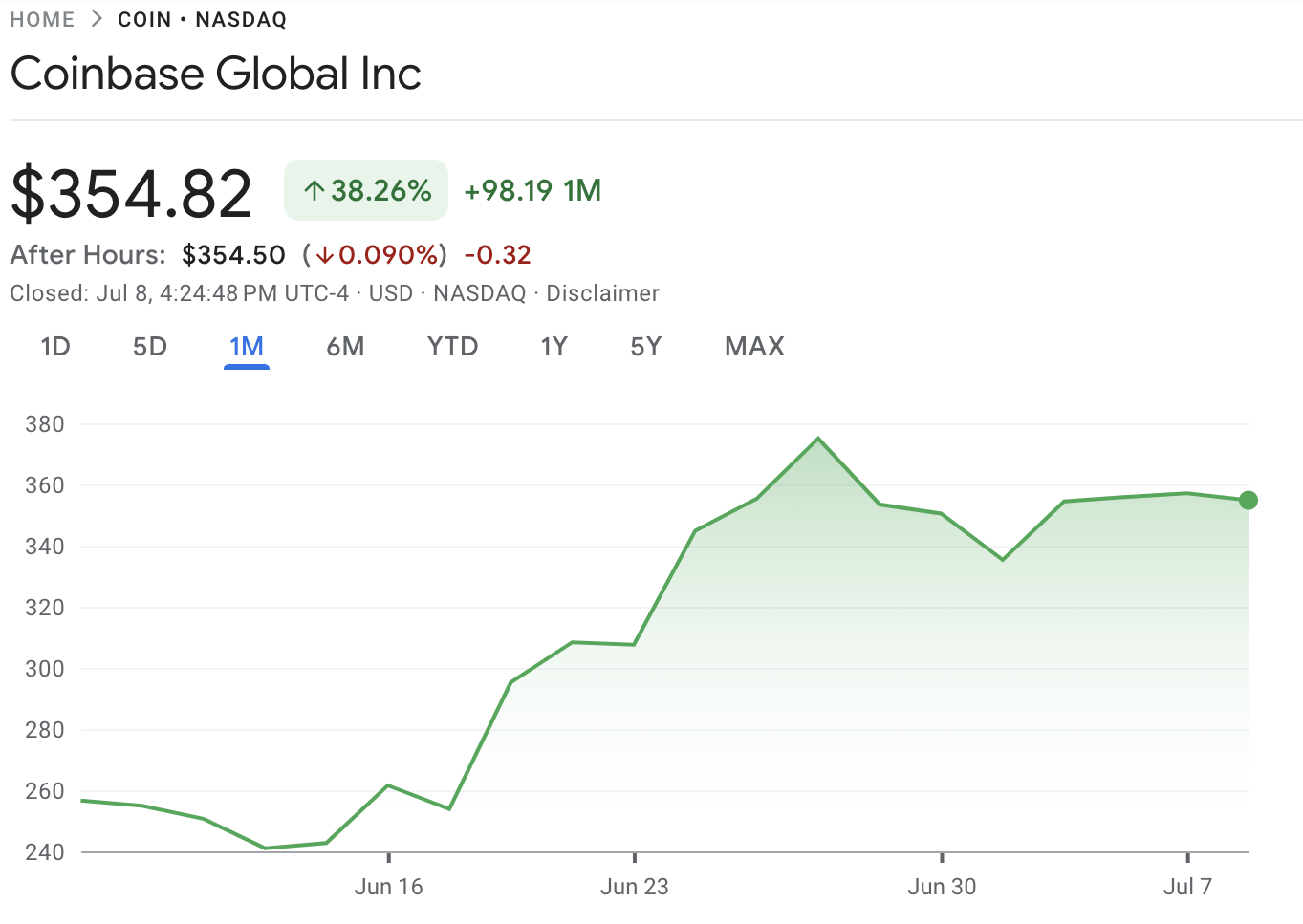The image size is (1303, 924).
Task: Click the chevron separator in the breadcrumb
Action: click(x=96, y=17)
